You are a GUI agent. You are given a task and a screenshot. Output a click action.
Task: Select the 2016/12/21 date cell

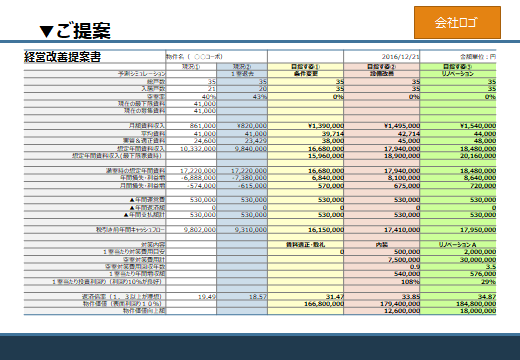click(400, 57)
